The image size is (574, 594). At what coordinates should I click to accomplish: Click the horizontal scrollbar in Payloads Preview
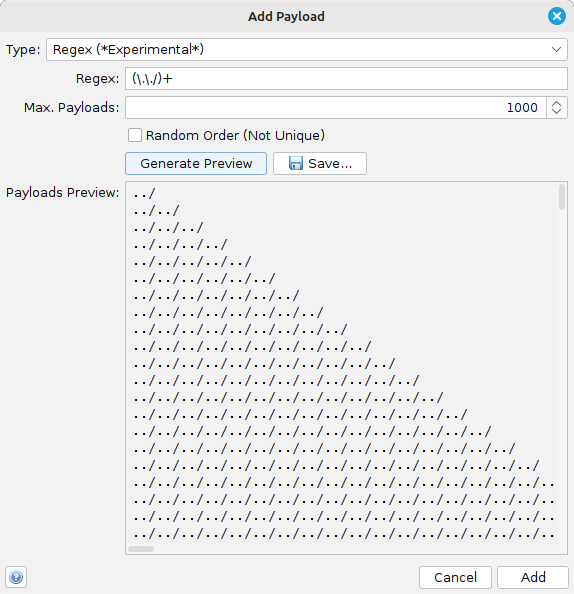[141, 549]
